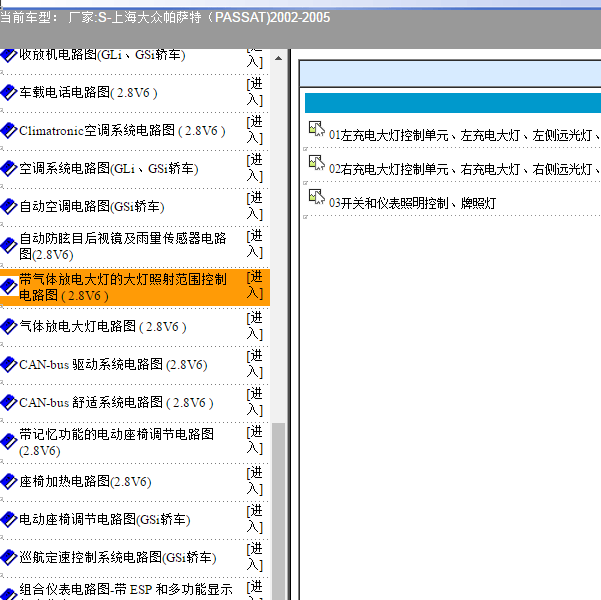Click the book icon beside 电动座椅调节电路图(GSi轿车)
The width and height of the screenshot is (601, 600).
[x=8, y=519]
